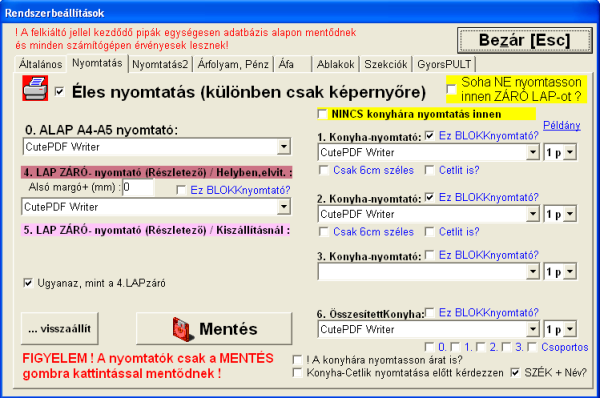The image size is (600, 398).
Task: Toggle BLOKKnyomtató for 2. Konyha-nyomtató
Action: coord(430,197)
